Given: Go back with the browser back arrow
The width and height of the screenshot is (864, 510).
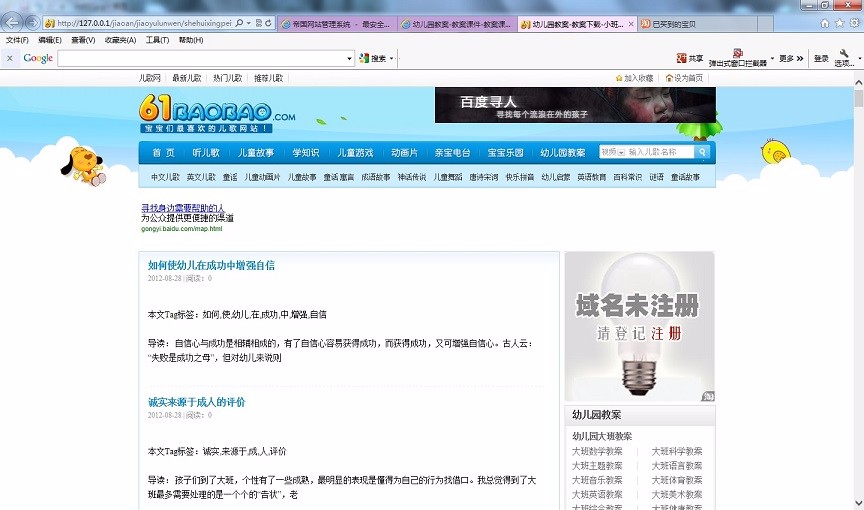Looking at the screenshot, I should [13, 23].
